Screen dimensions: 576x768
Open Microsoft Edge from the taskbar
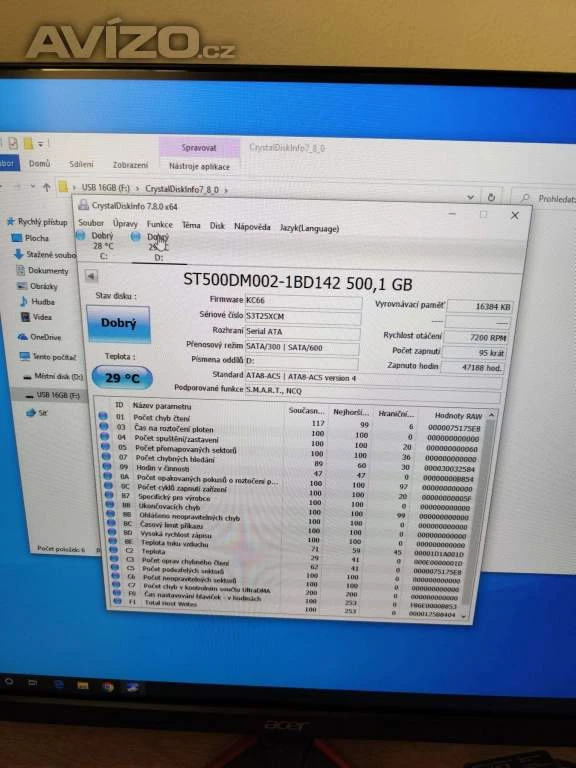(59, 684)
